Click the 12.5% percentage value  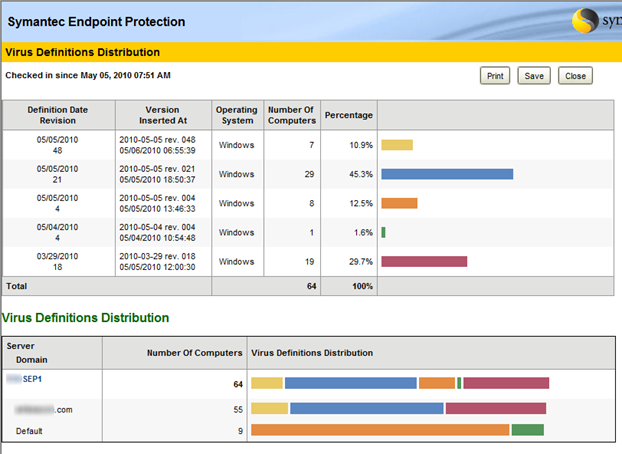361,203
